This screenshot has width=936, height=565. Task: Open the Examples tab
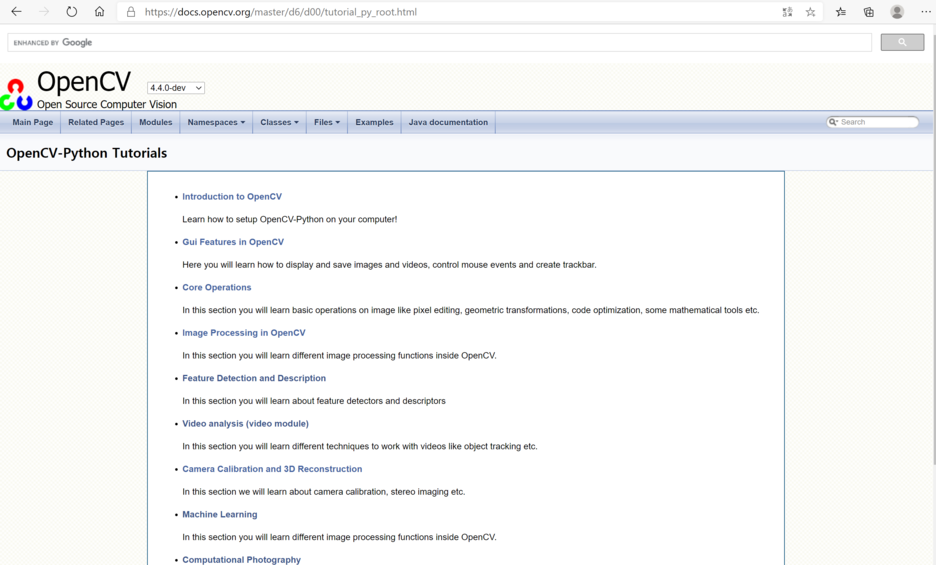click(x=374, y=122)
